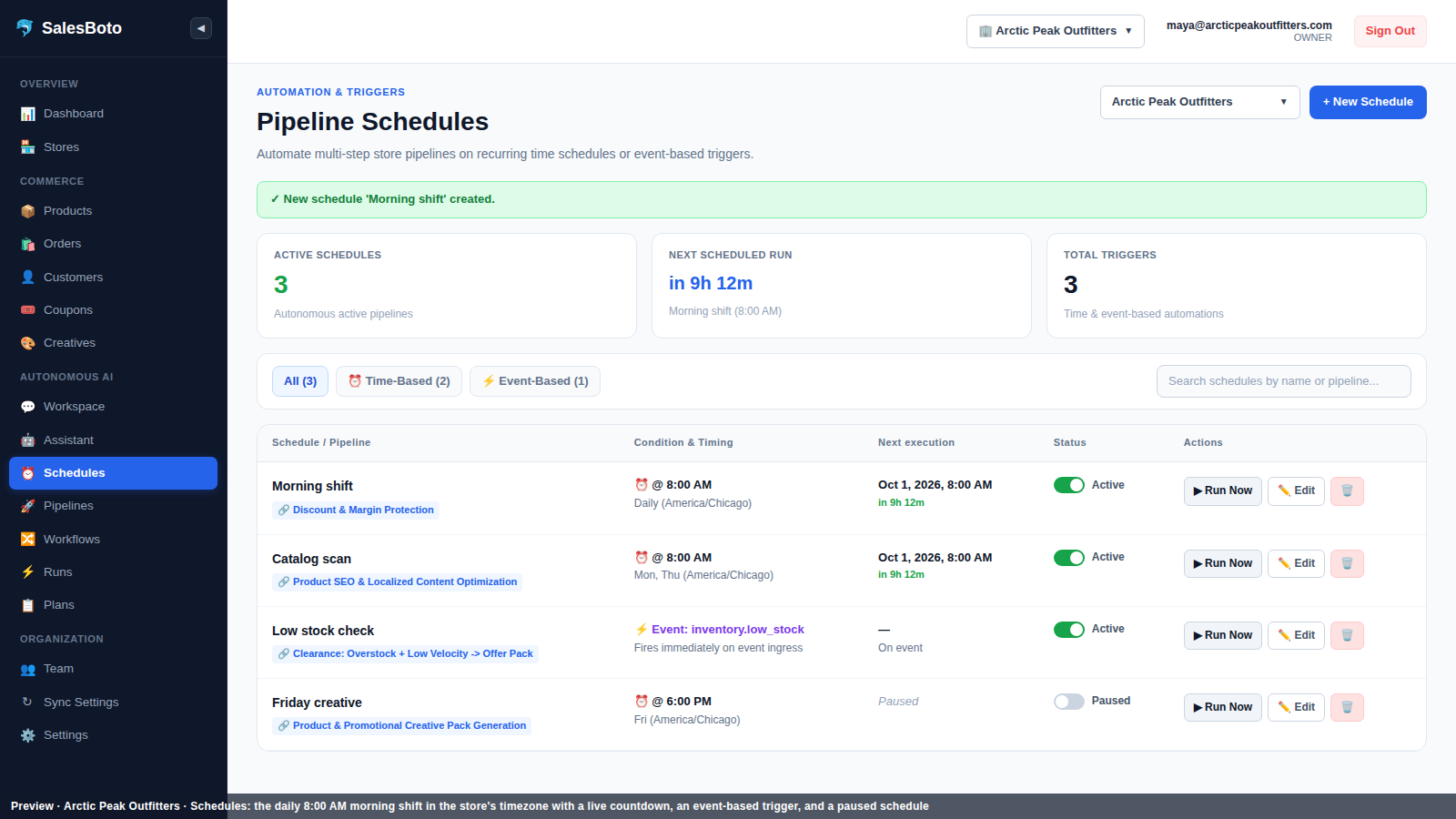Click the Products box icon
Viewport: 1456px width, 819px height.
pyautogui.click(x=28, y=211)
